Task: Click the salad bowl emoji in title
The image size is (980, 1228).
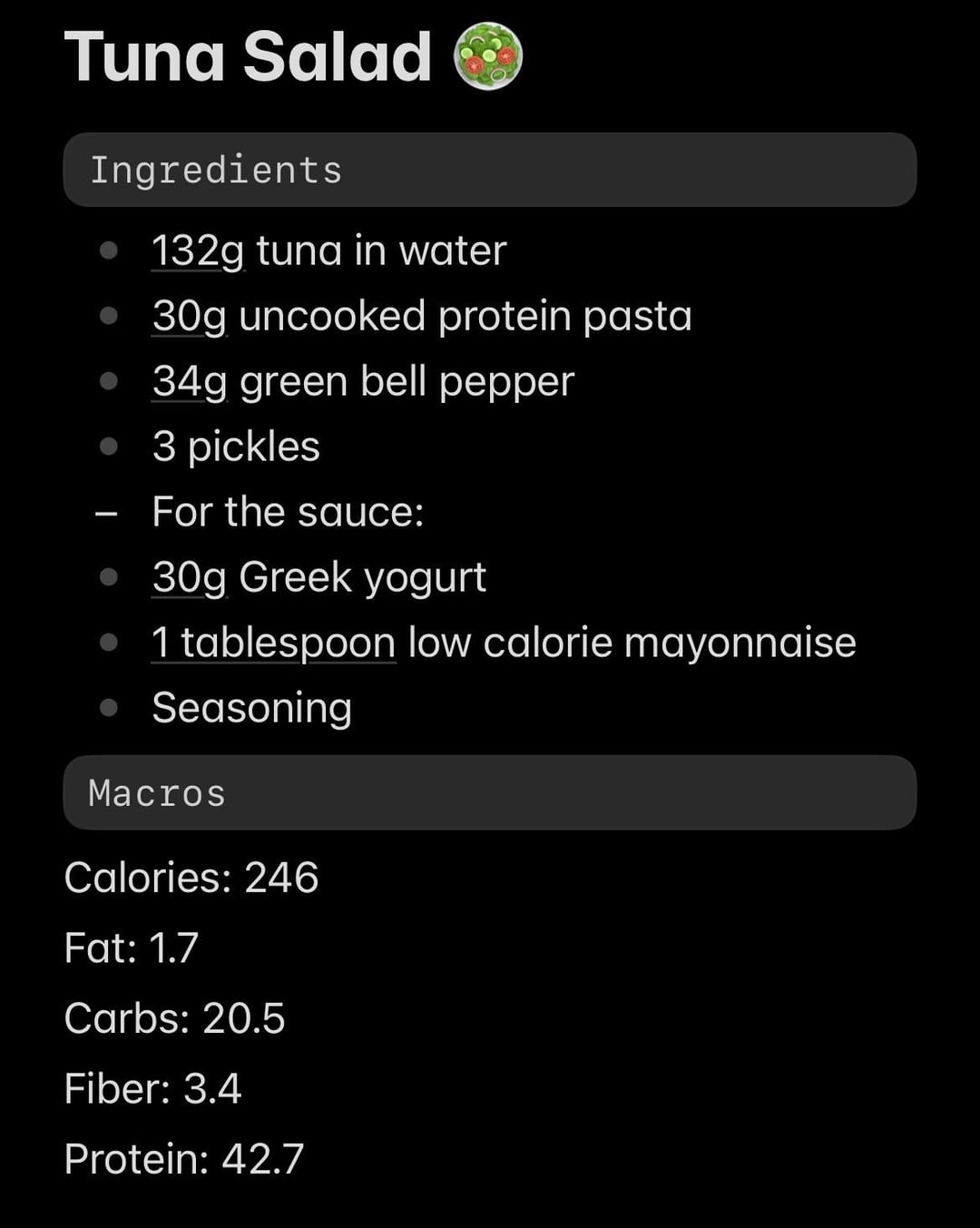Action: coord(488,56)
